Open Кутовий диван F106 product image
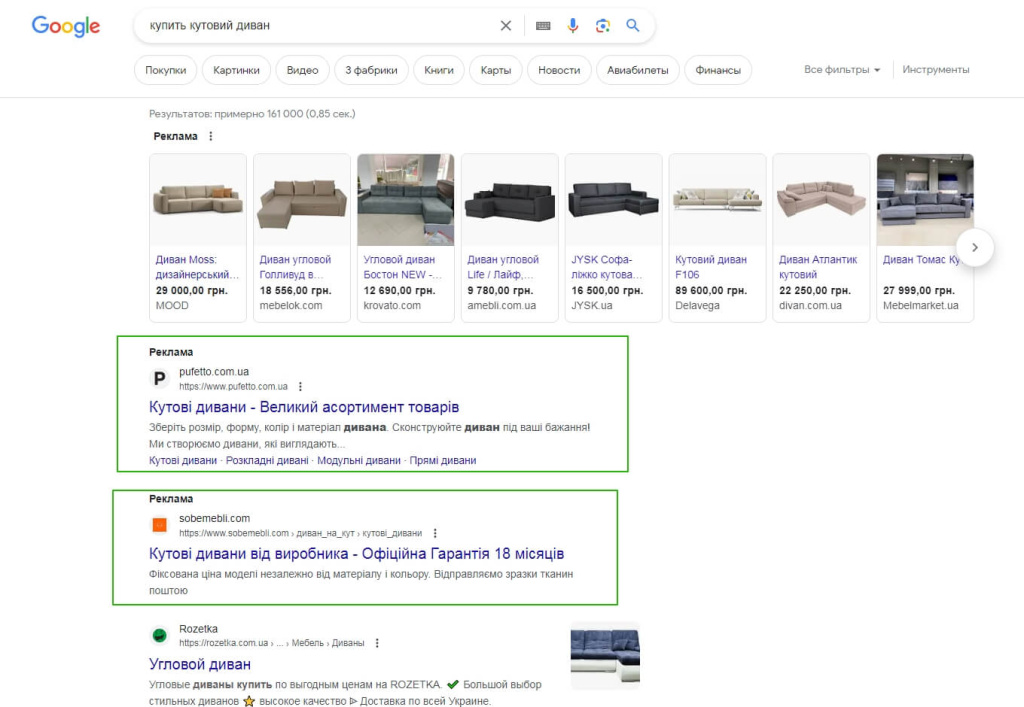Viewport: 1024px width, 707px height. click(x=717, y=200)
